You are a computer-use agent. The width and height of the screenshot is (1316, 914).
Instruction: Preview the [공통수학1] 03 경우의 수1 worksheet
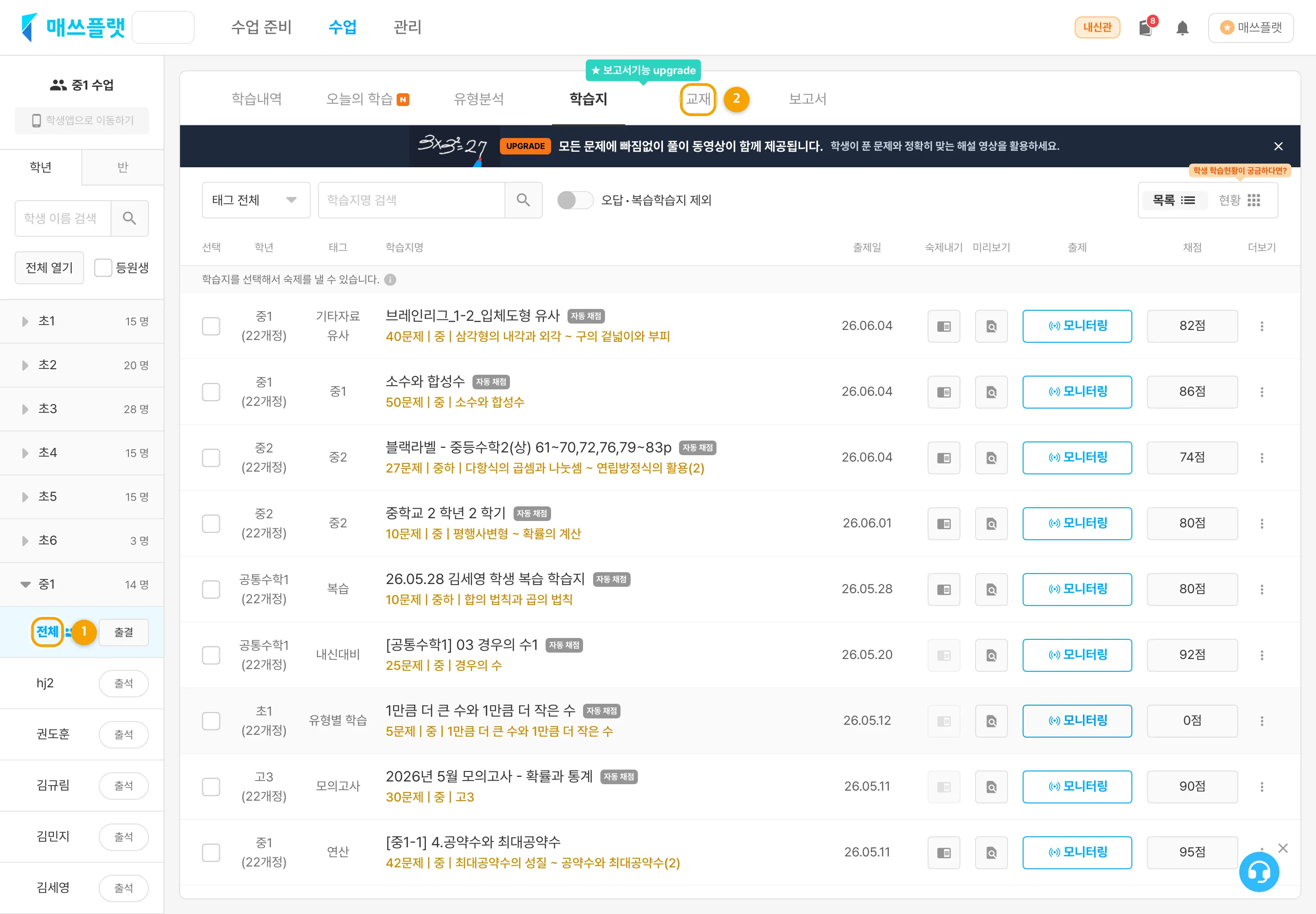[991, 655]
